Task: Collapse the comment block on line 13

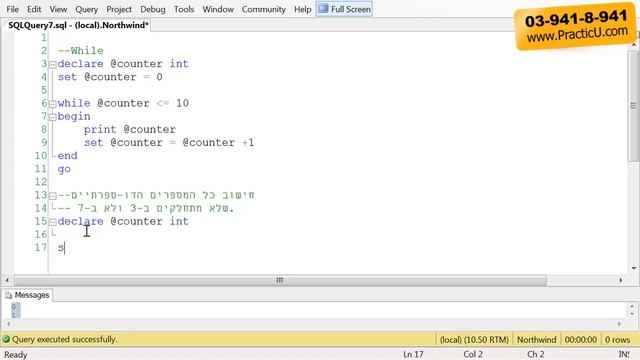Action: (53, 196)
